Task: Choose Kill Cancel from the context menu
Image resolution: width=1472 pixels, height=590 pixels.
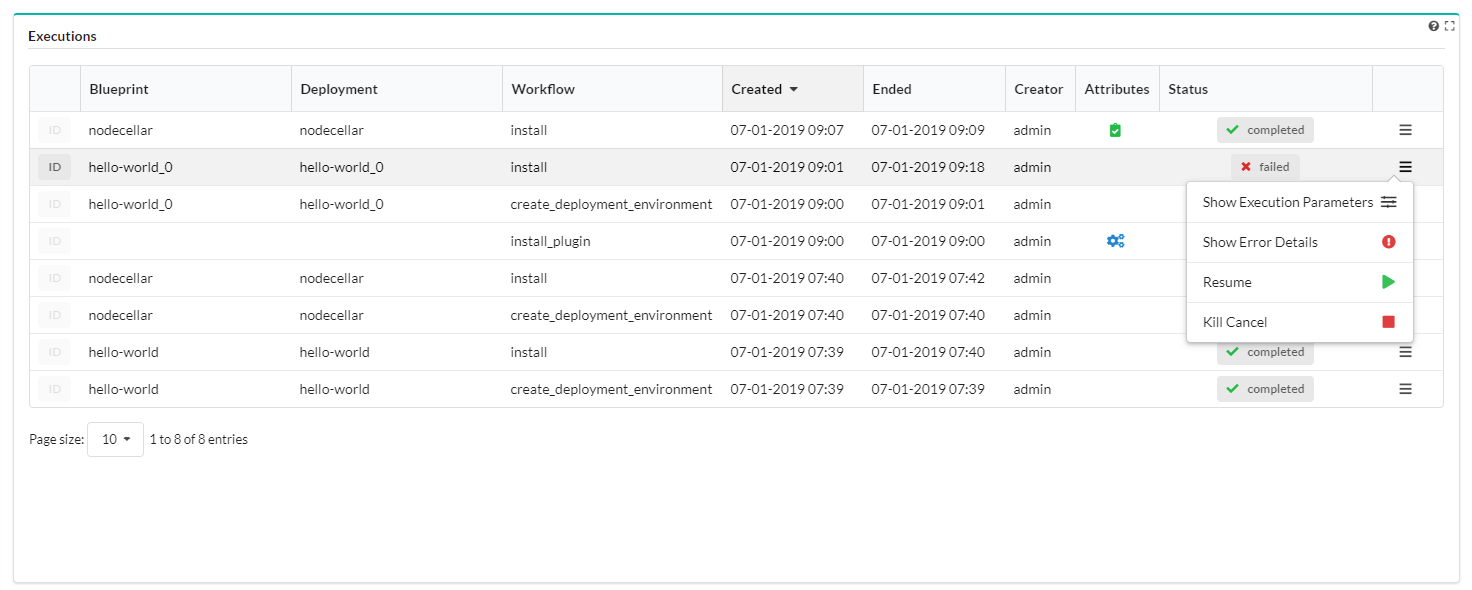Action: [1299, 322]
